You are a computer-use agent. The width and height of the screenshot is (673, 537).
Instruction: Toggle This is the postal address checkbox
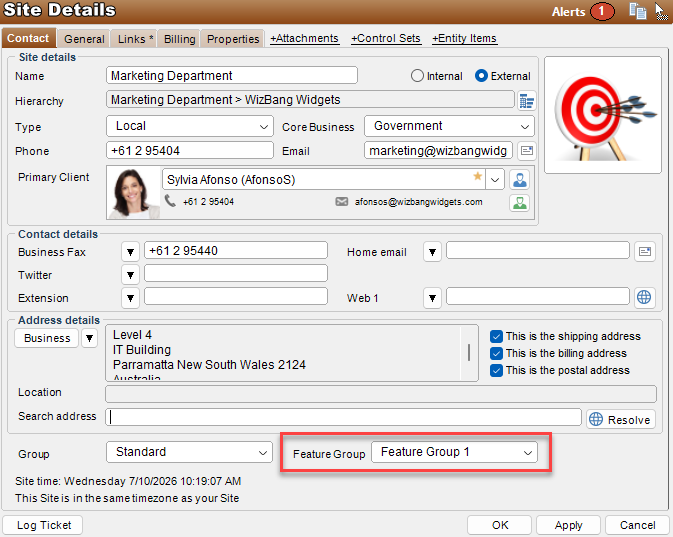pos(496,370)
